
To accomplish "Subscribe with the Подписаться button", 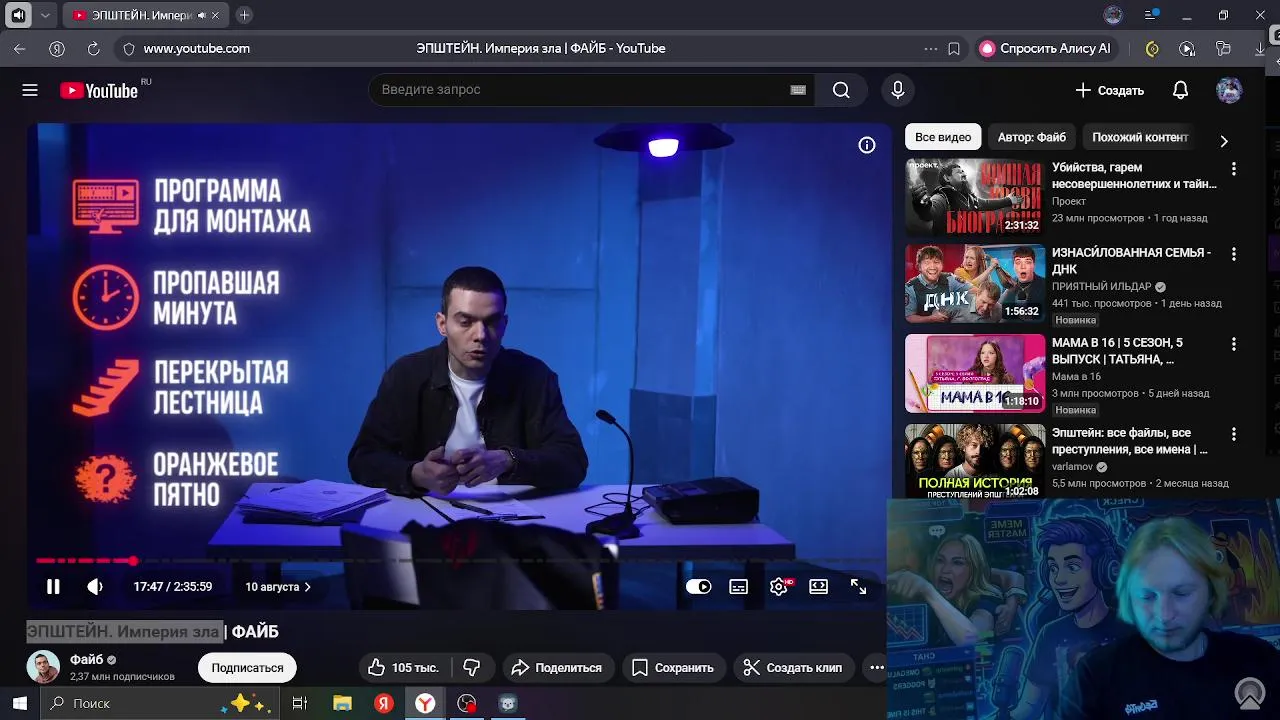I will click(x=247, y=667).
